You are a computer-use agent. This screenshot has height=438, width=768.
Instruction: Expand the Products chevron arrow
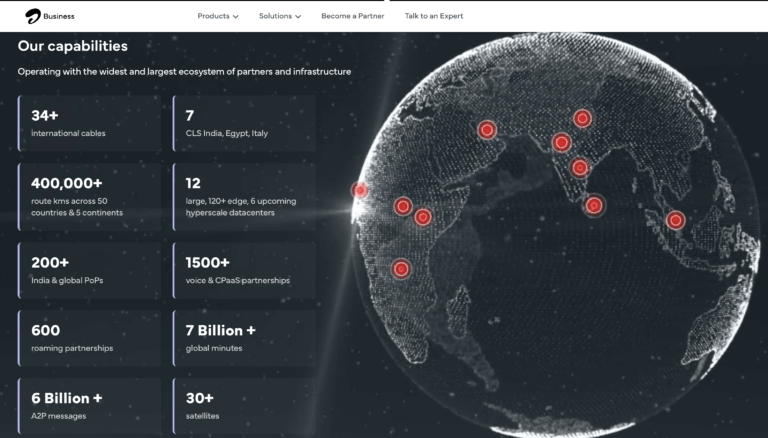236,17
